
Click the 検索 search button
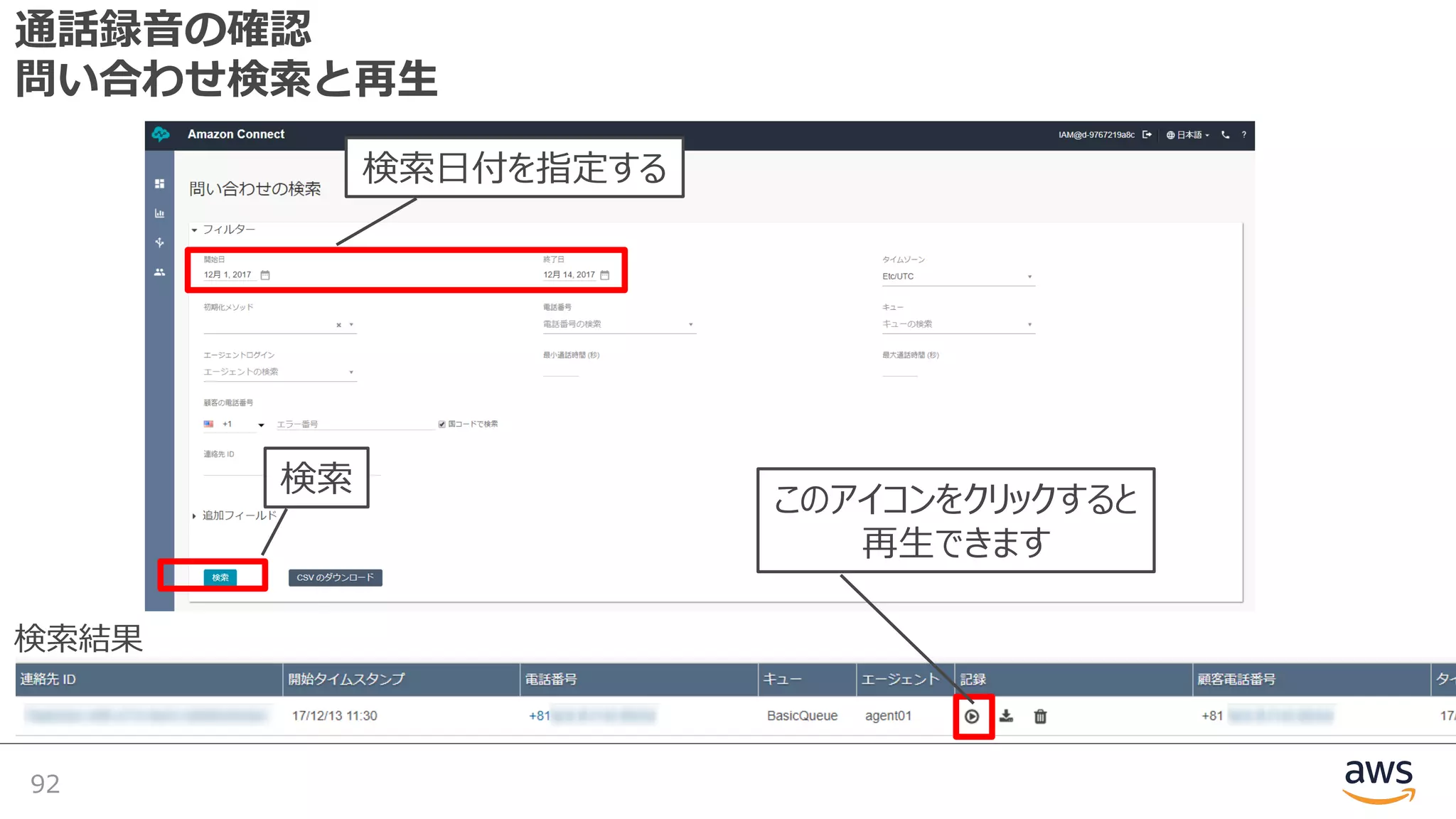click(x=220, y=577)
